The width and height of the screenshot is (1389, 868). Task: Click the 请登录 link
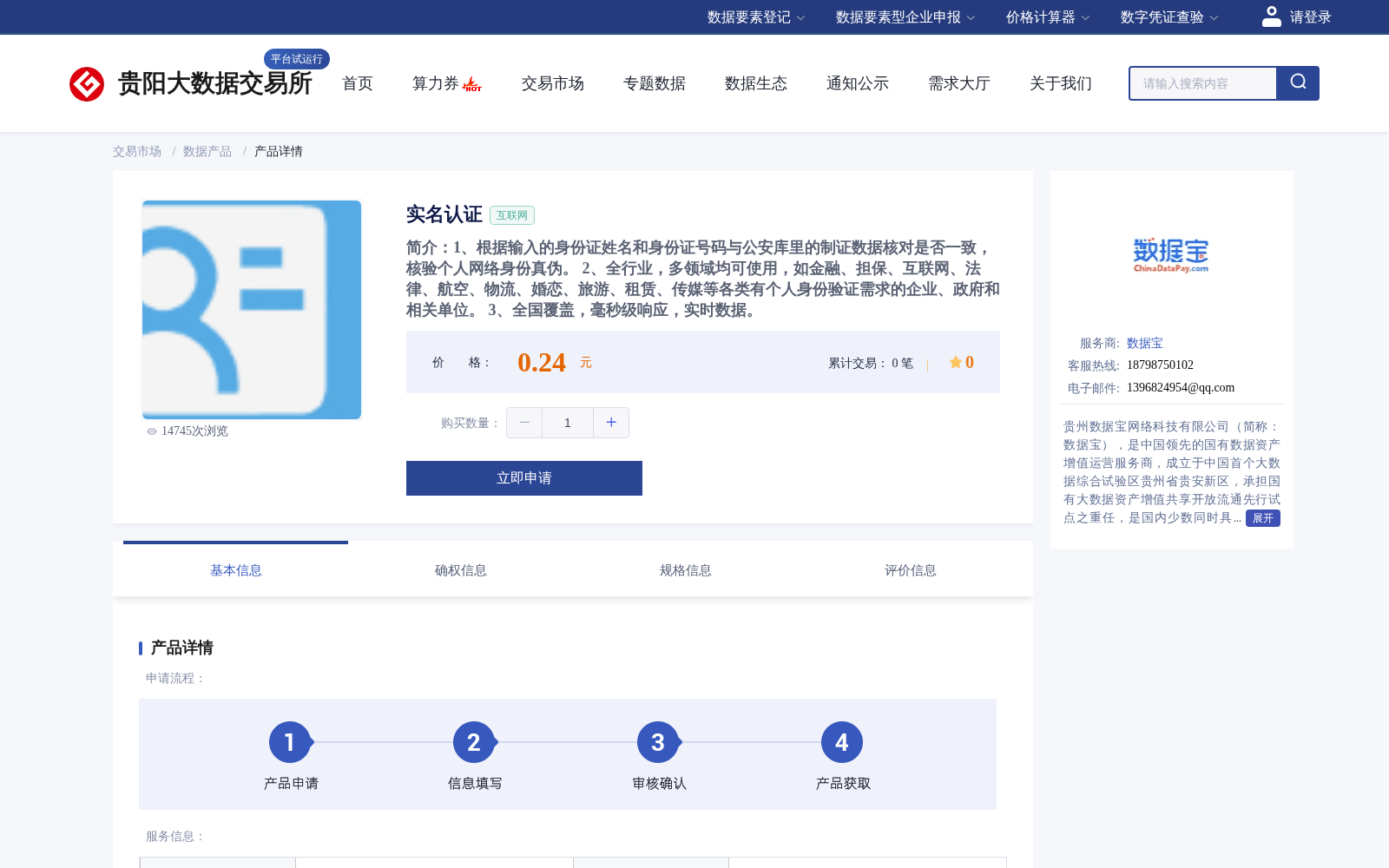tap(1311, 17)
